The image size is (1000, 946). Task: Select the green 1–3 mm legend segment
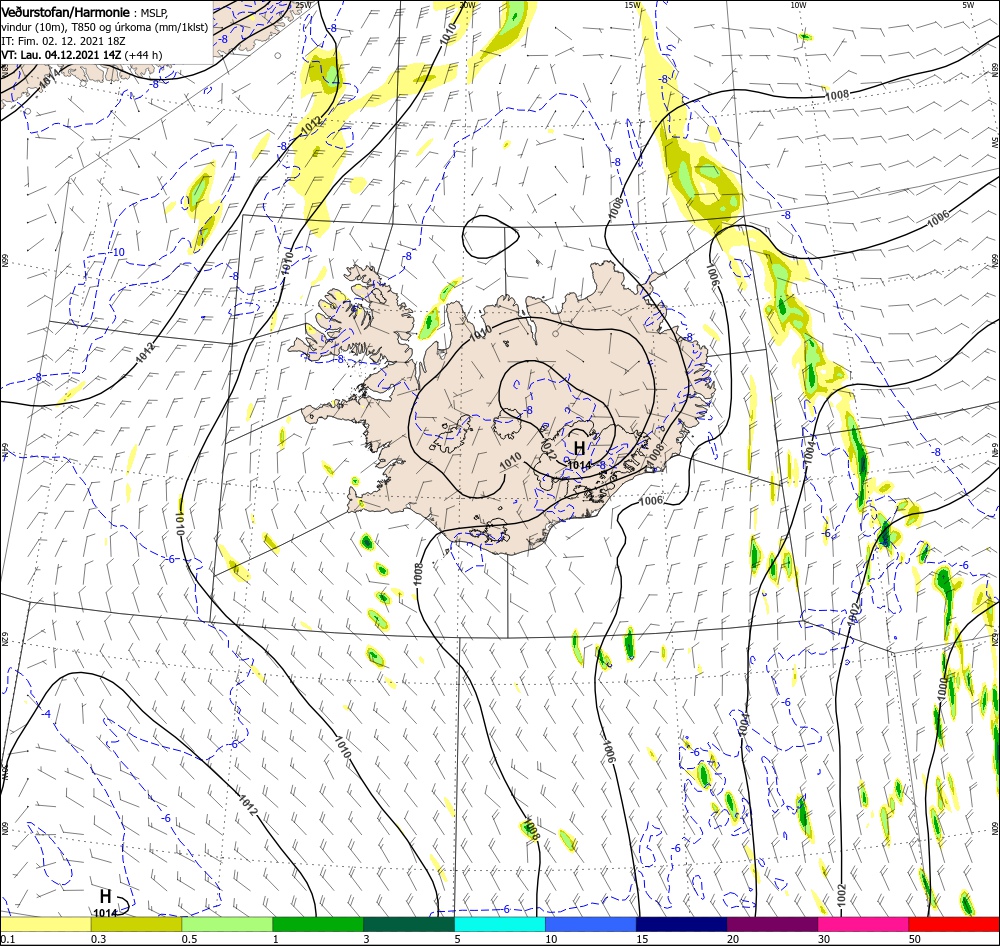(318, 924)
